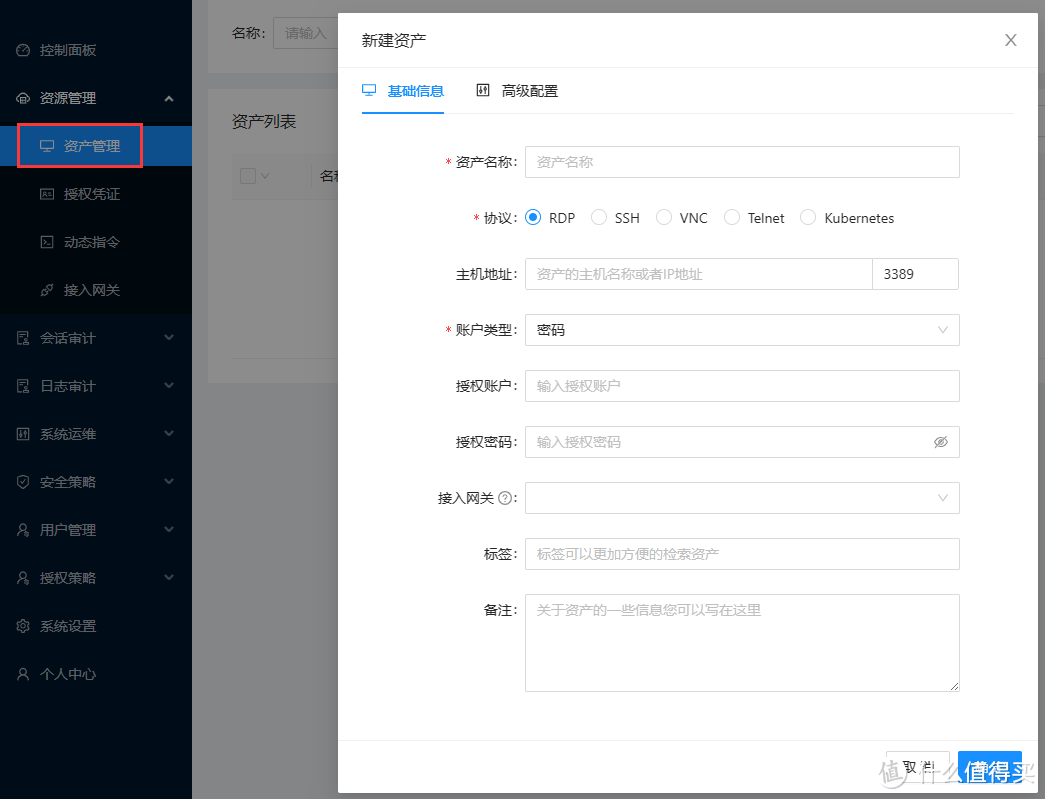
Task: Click the 取消 cancel button
Action: click(918, 767)
